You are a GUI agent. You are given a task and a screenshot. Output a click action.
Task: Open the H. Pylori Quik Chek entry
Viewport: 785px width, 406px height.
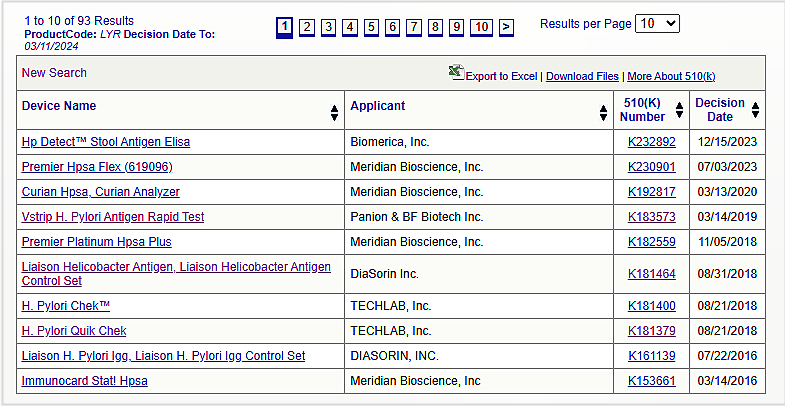[x=74, y=330]
